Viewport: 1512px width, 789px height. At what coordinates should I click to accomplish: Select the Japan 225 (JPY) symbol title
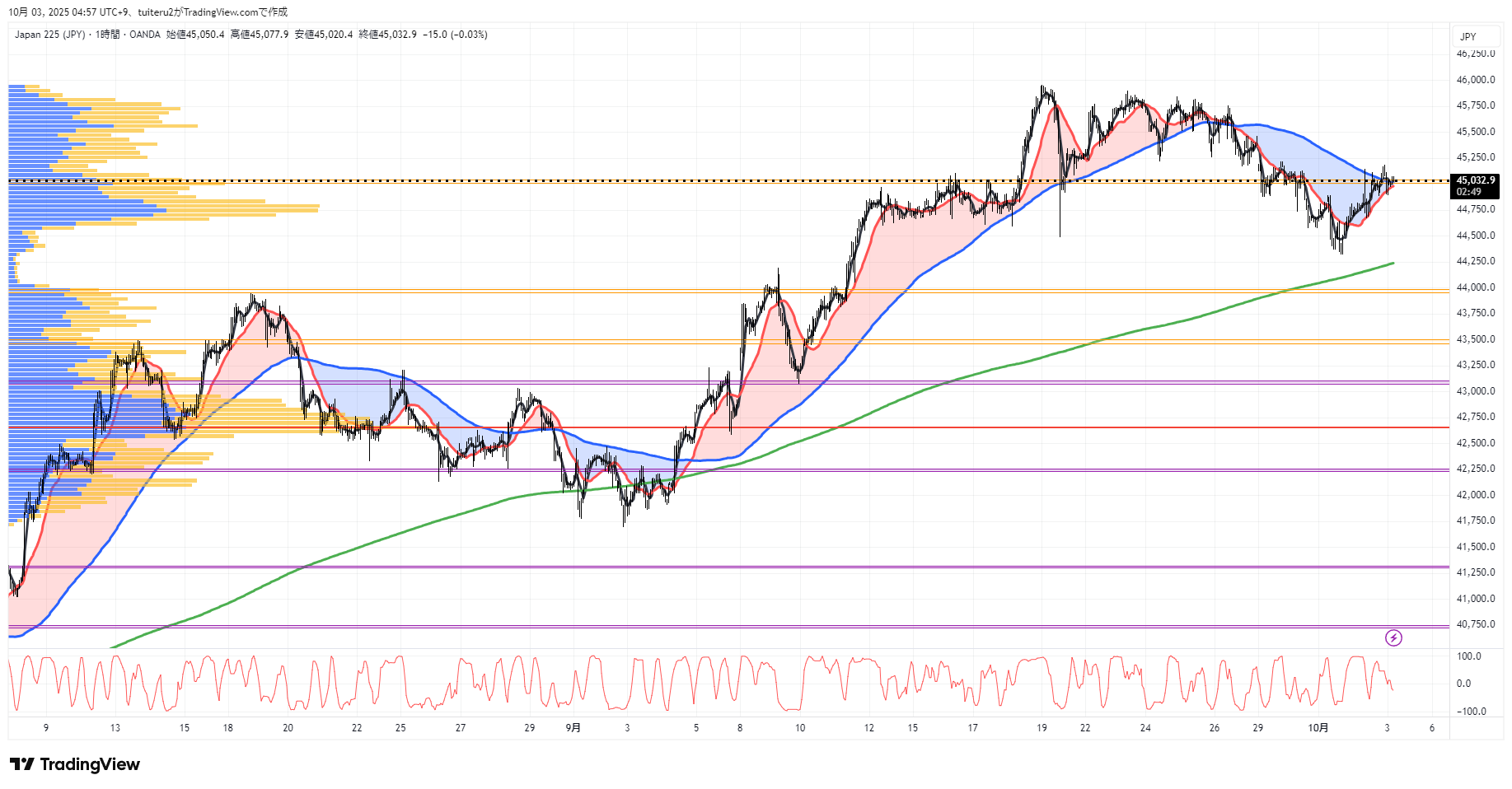click(49, 35)
